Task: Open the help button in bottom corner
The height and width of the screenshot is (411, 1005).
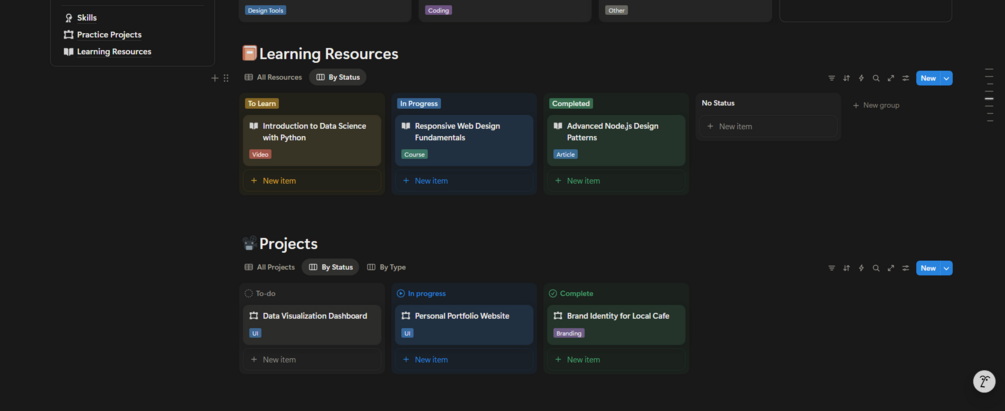Action: (984, 381)
